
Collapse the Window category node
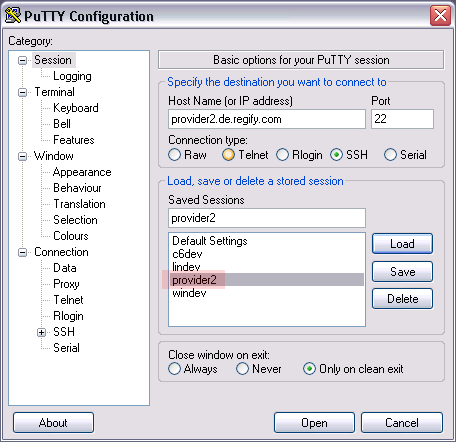pos(22,156)
